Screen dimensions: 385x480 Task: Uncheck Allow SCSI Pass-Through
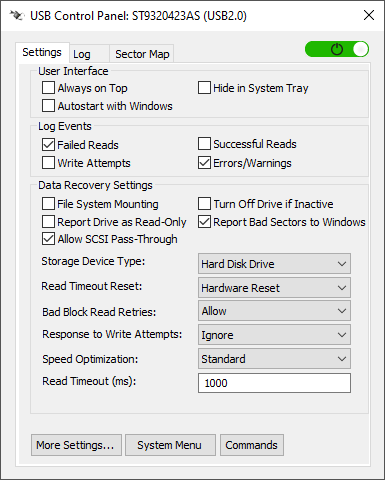click(48, 239)
